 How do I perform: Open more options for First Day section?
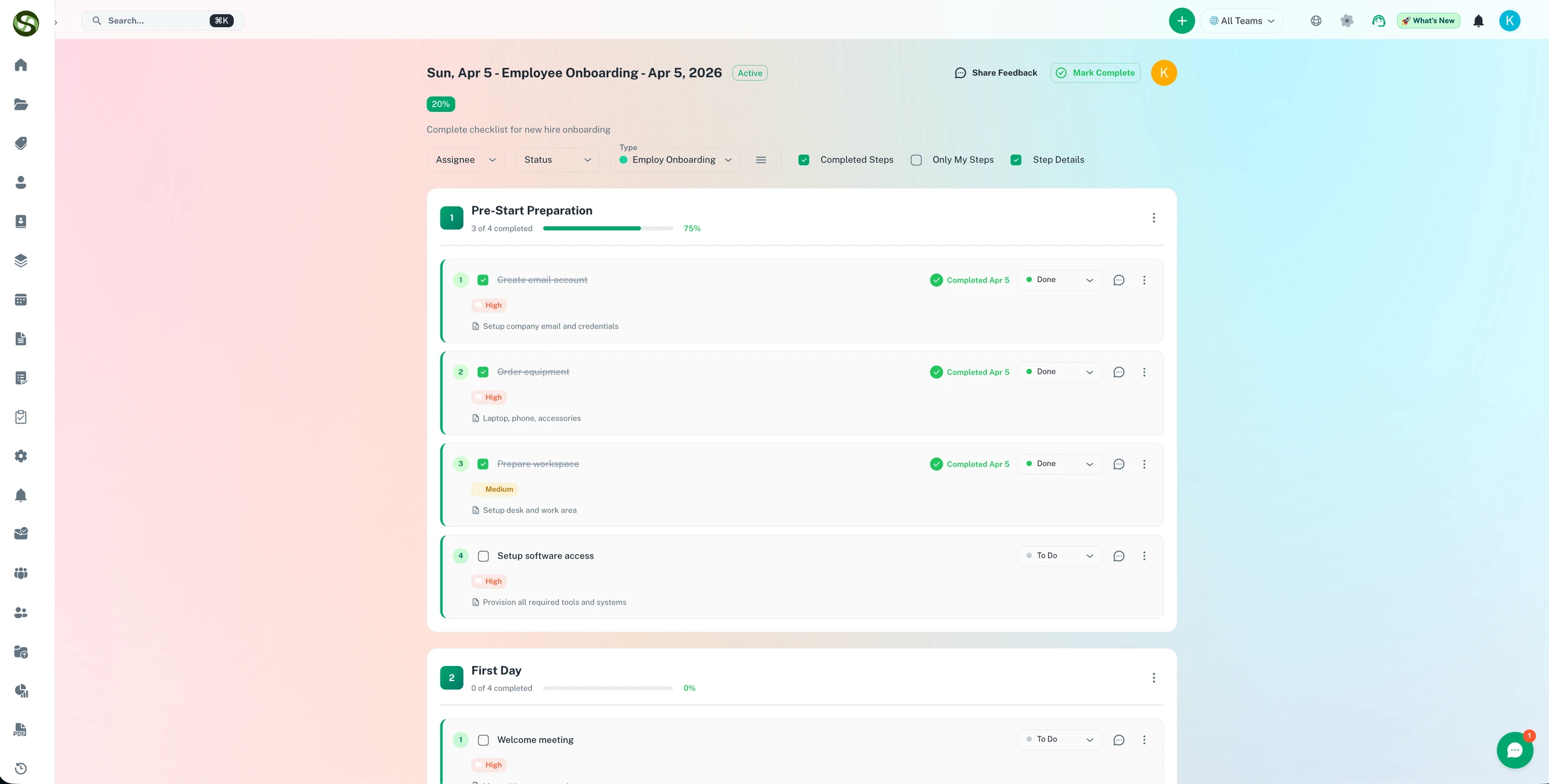tap(1154, 678)
